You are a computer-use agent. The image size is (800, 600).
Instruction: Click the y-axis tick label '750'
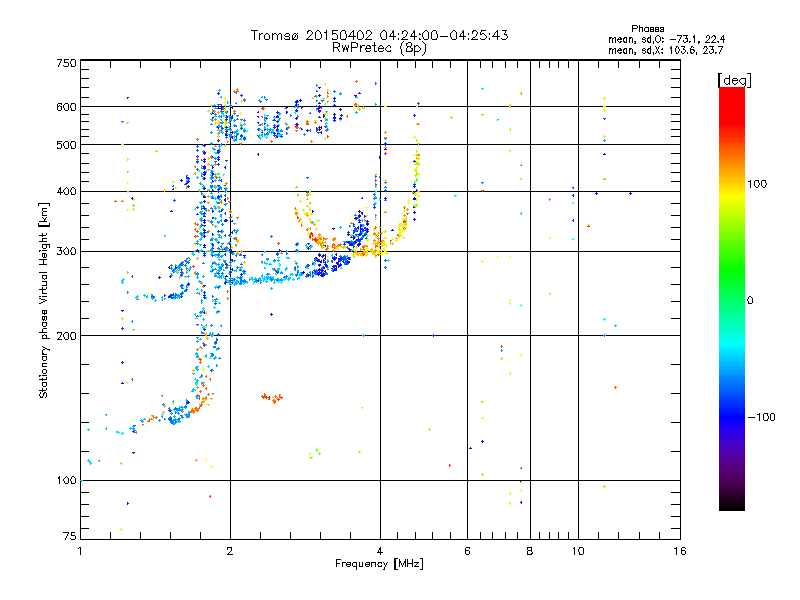coord(67,63)
